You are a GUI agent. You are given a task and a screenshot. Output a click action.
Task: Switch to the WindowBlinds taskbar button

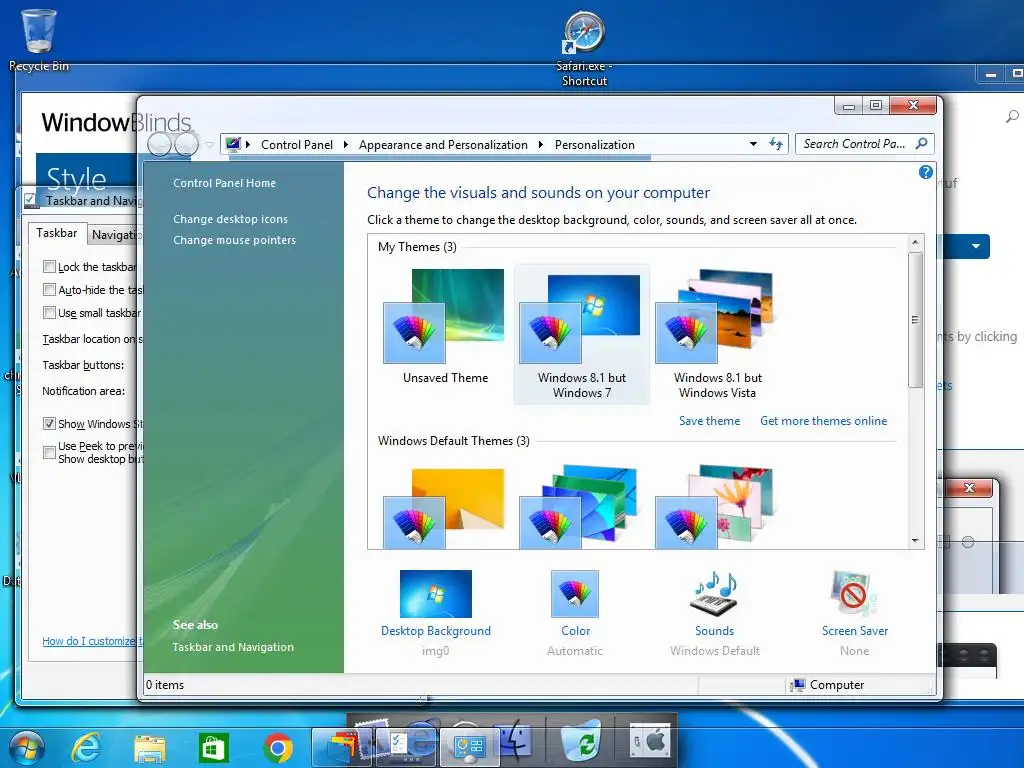342,746
